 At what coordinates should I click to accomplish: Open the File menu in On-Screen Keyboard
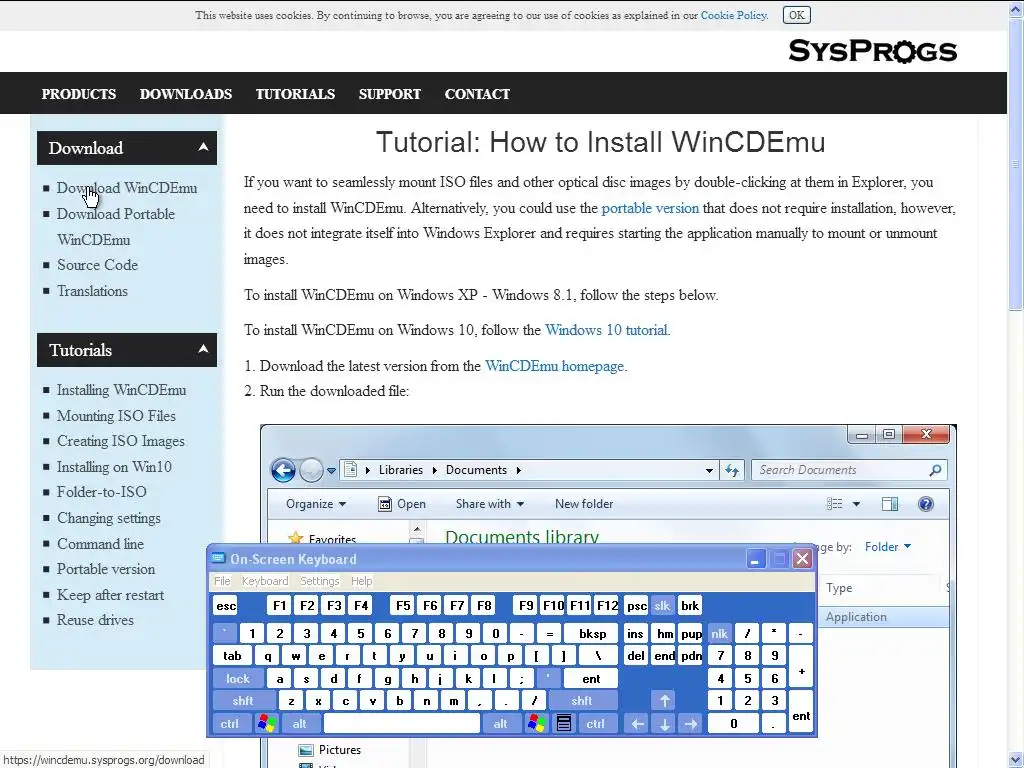click(222, 581)
